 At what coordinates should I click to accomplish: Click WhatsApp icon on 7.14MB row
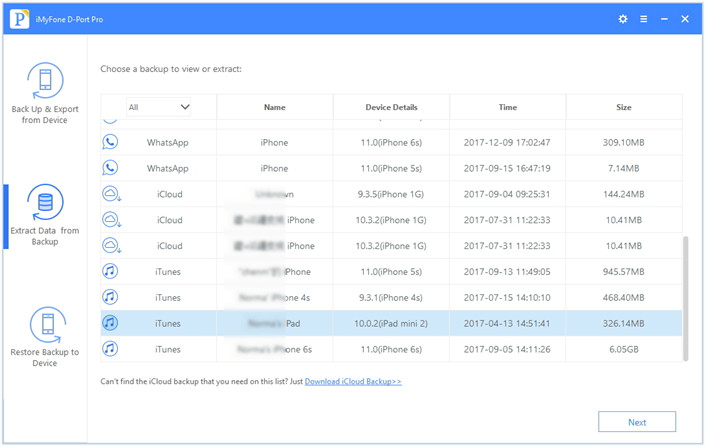coord(110,168)
